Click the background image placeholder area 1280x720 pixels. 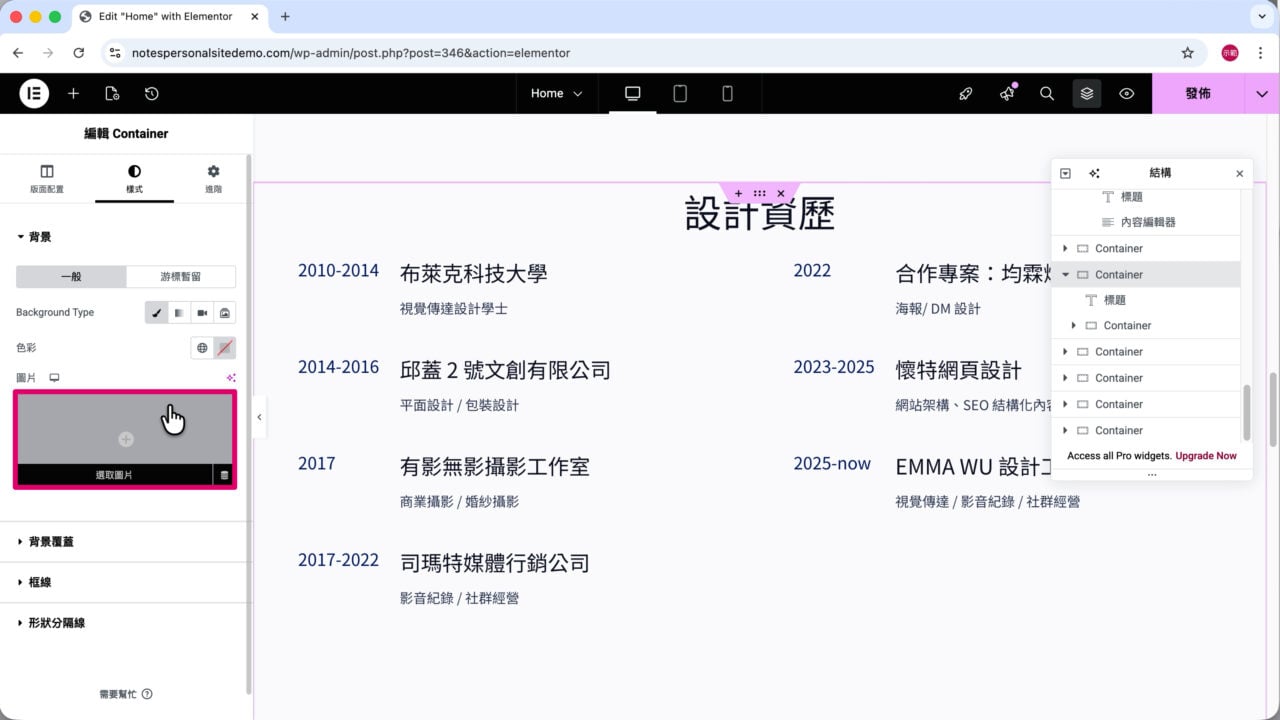(125, 429)
